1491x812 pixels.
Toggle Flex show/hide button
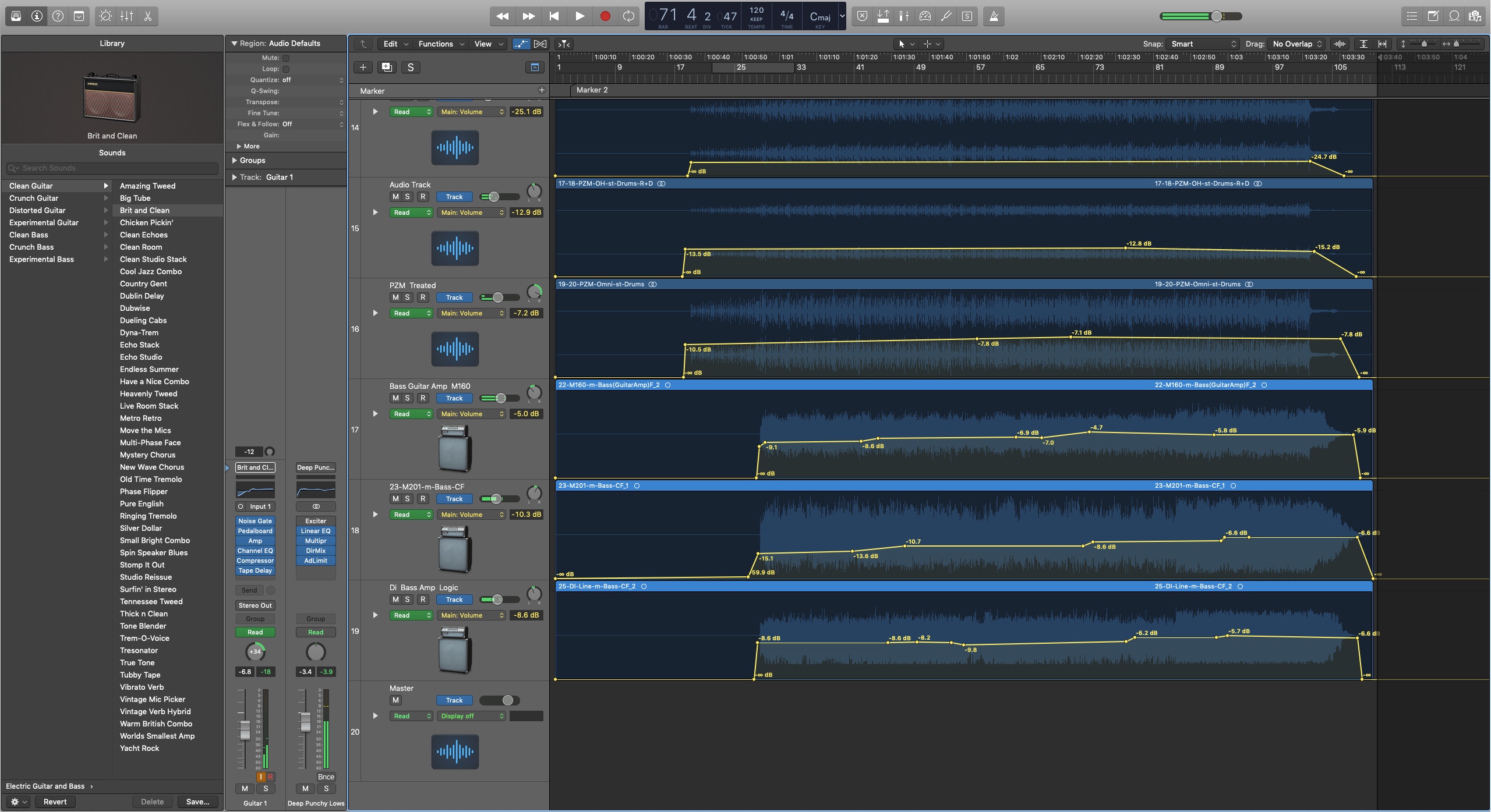coord(540,44)
